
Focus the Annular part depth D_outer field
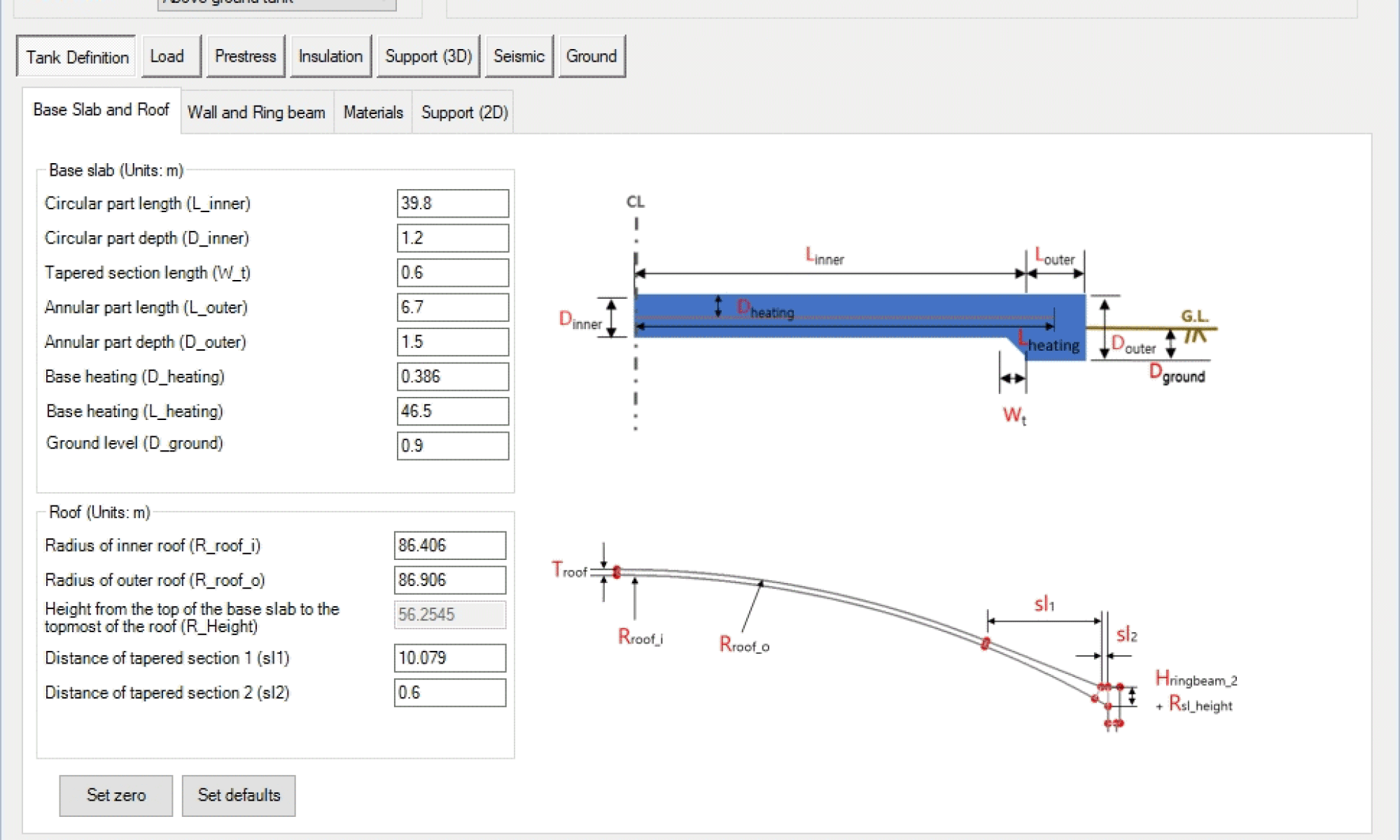pyautogui.click(x=452, y=342)
